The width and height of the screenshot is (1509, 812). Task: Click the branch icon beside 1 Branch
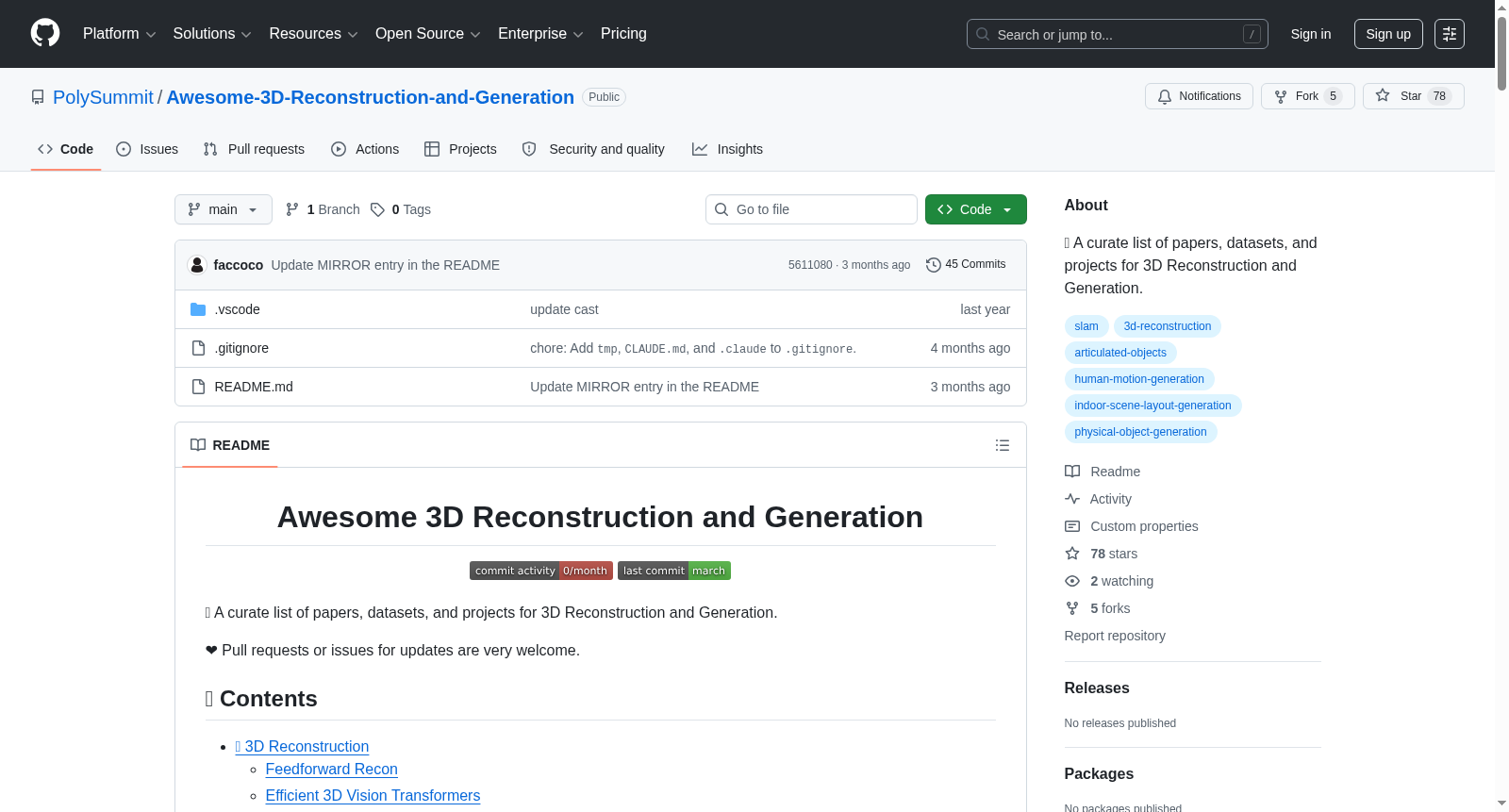point(292,209)
